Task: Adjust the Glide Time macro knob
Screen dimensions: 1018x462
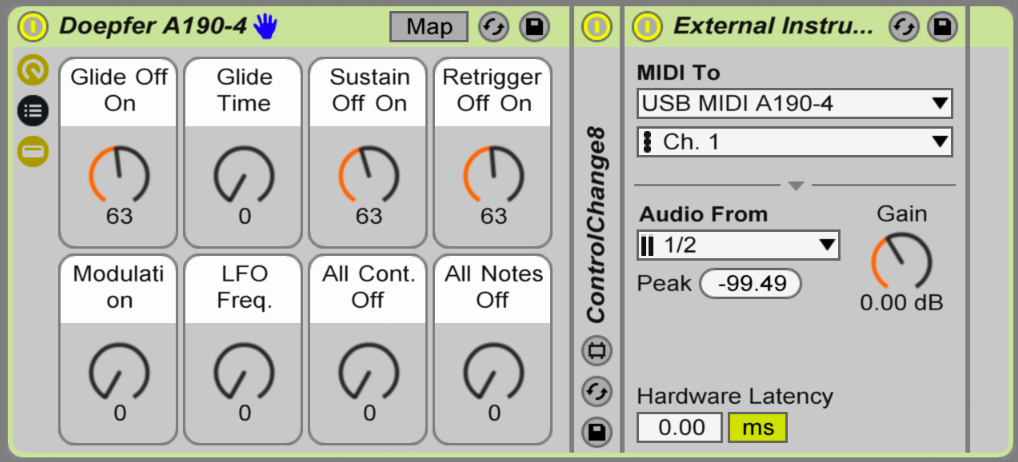Action: [244, 175]
